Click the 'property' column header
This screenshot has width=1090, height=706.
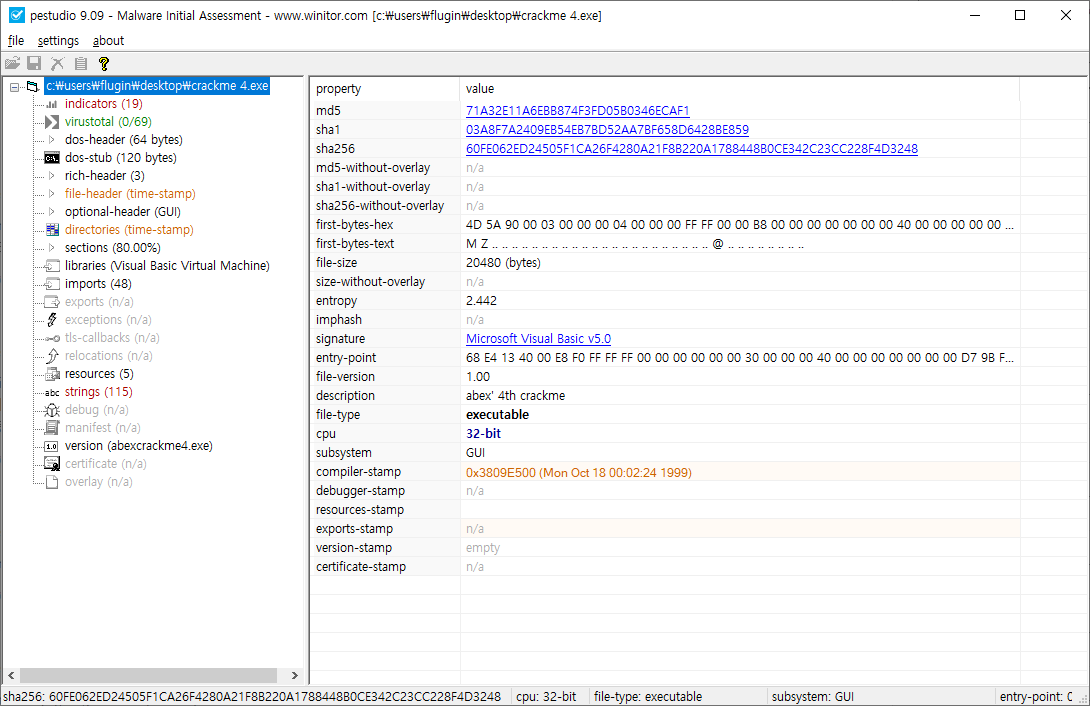tap(384, 89)
